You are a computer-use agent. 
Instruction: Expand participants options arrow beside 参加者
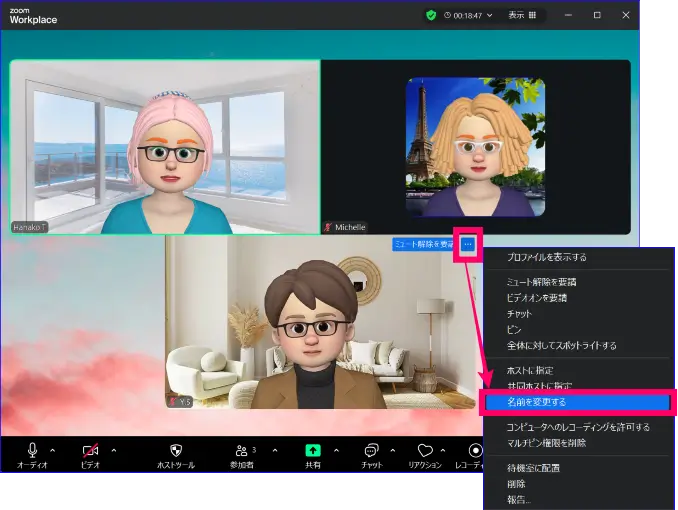tap(275, 450)
